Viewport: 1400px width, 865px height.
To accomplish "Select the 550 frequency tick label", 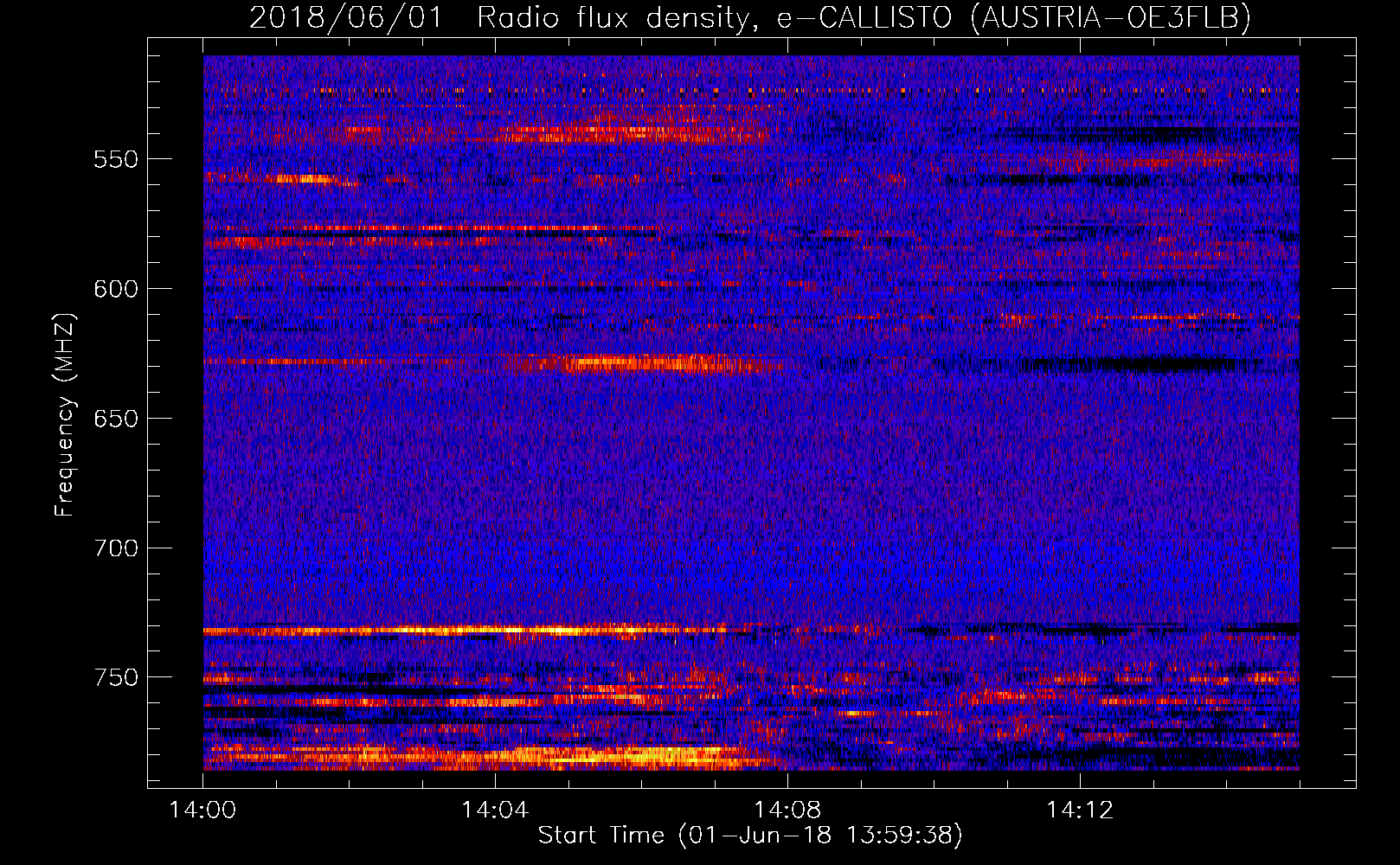I will coord(116,159).
